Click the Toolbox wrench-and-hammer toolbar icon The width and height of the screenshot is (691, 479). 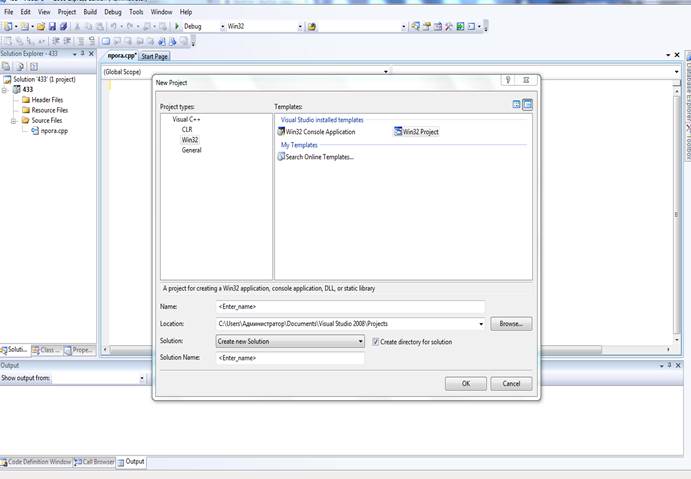[x=449, y=27]
